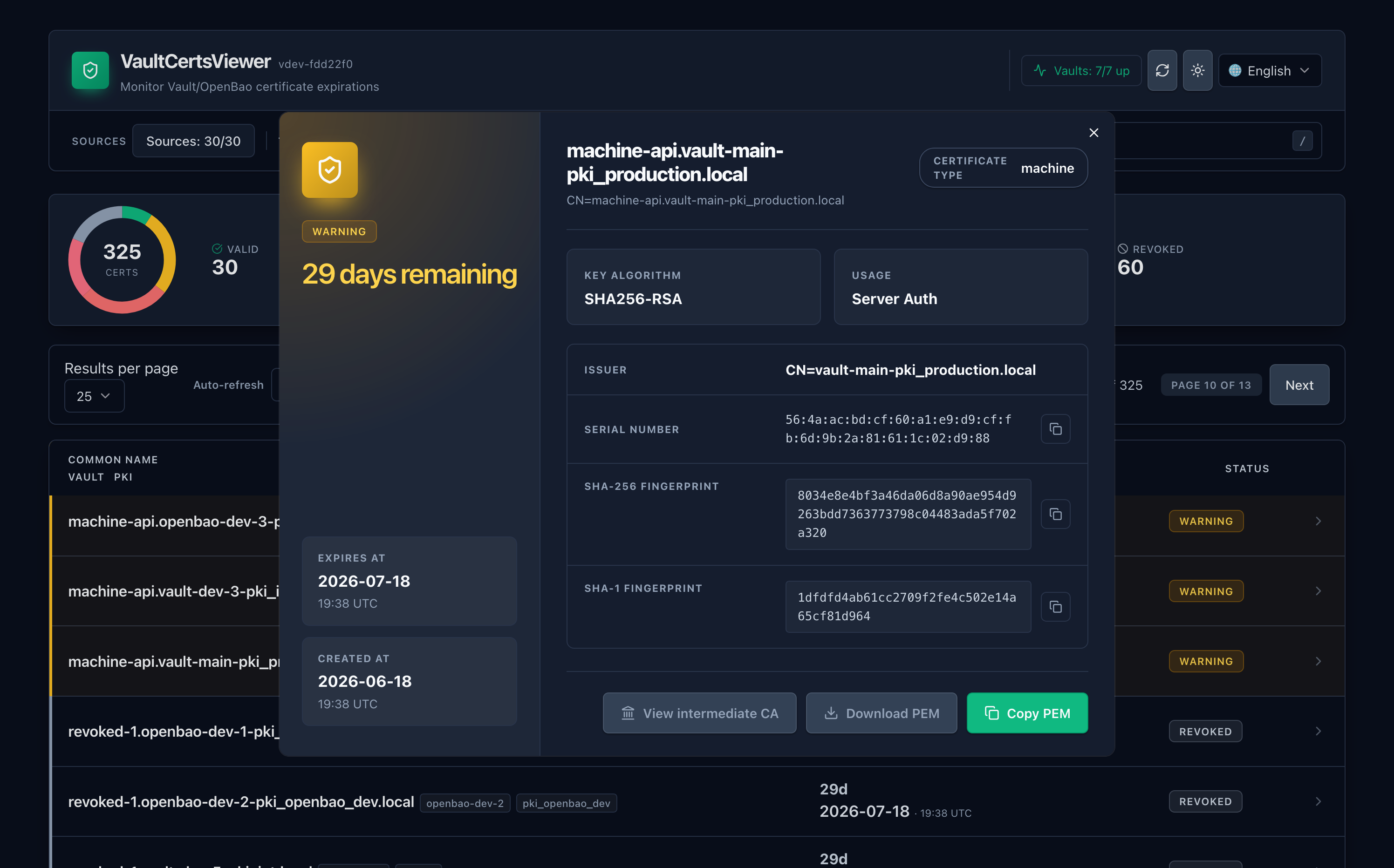The width and height of the screenshot is (1394, 868).
Task: Click WARNING status of machine-api.vault-dev-3 row
Action: (x=1206, y=591)
